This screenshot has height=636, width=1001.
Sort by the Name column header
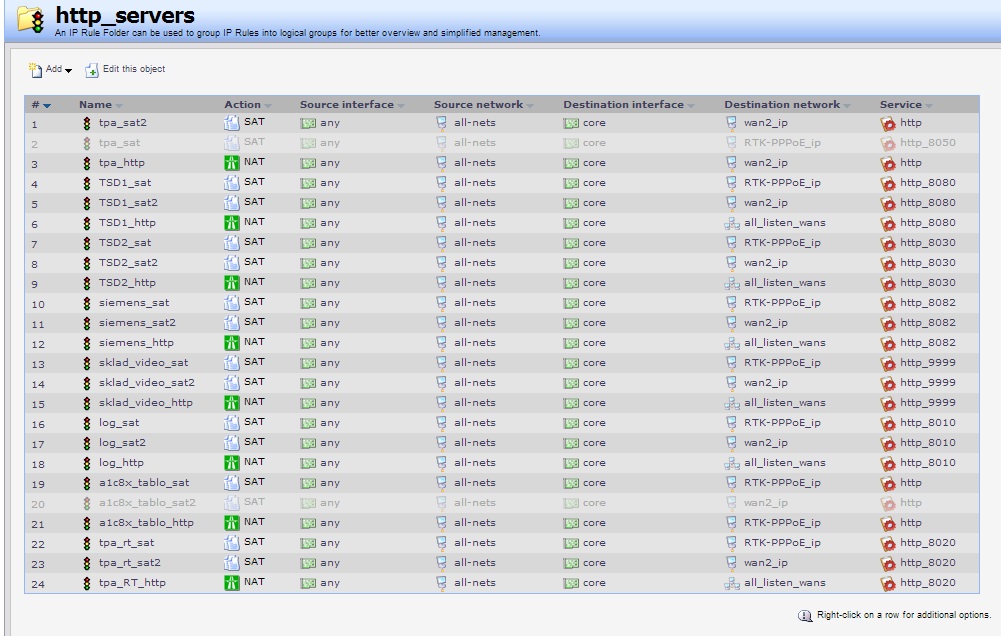coord(96,104)
